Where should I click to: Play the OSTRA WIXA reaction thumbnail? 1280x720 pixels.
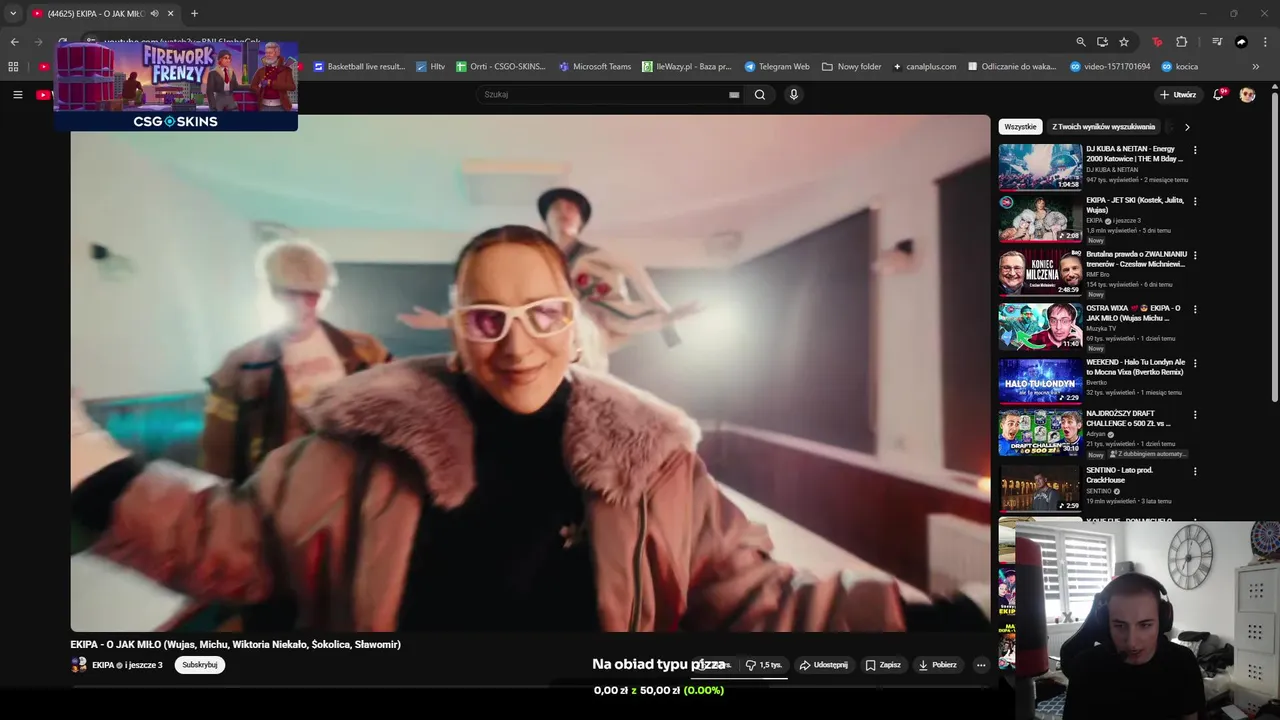[x=1040, y=327]
